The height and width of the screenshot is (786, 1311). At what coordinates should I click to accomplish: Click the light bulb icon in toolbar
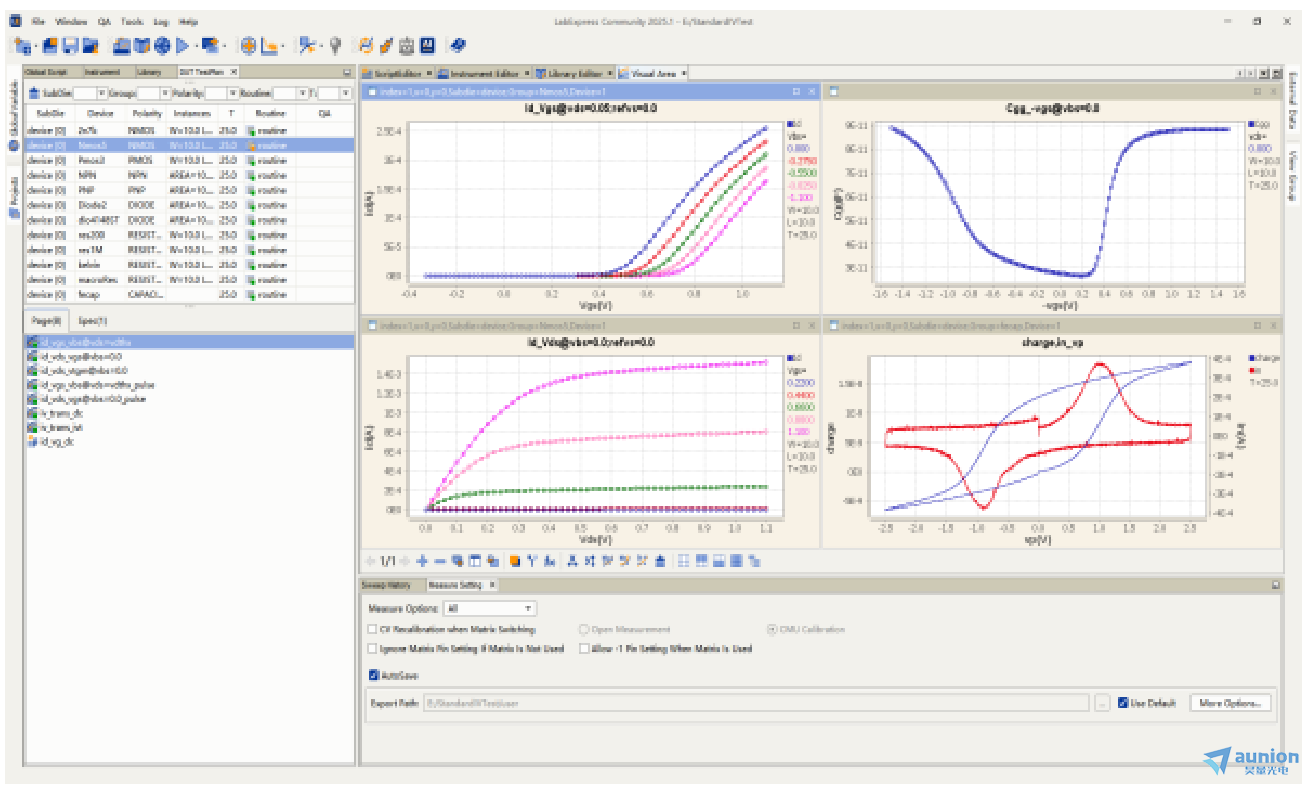pyautogui.click(x=335, y=45)
